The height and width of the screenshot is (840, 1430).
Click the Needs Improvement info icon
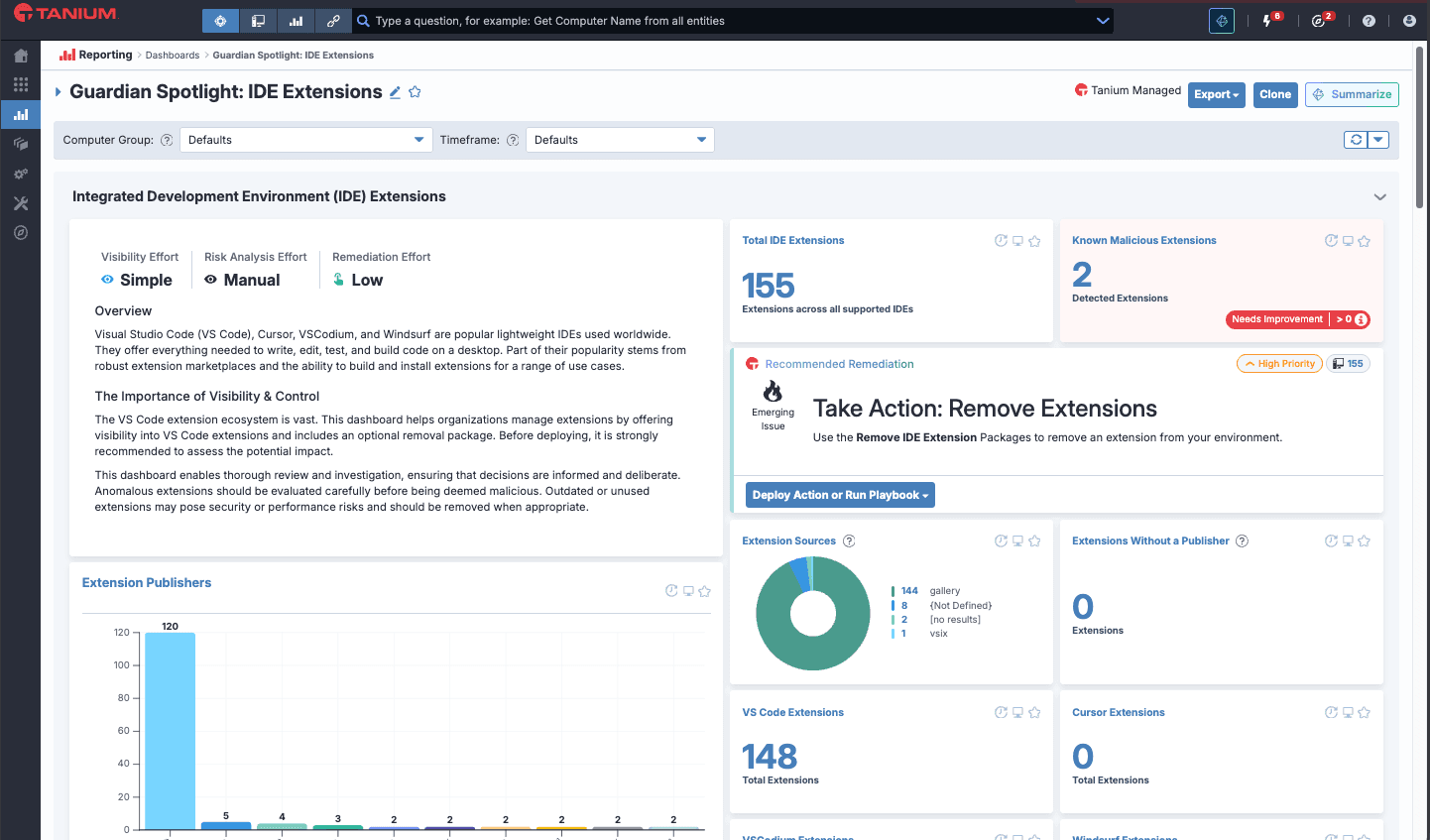(1362, 319)
